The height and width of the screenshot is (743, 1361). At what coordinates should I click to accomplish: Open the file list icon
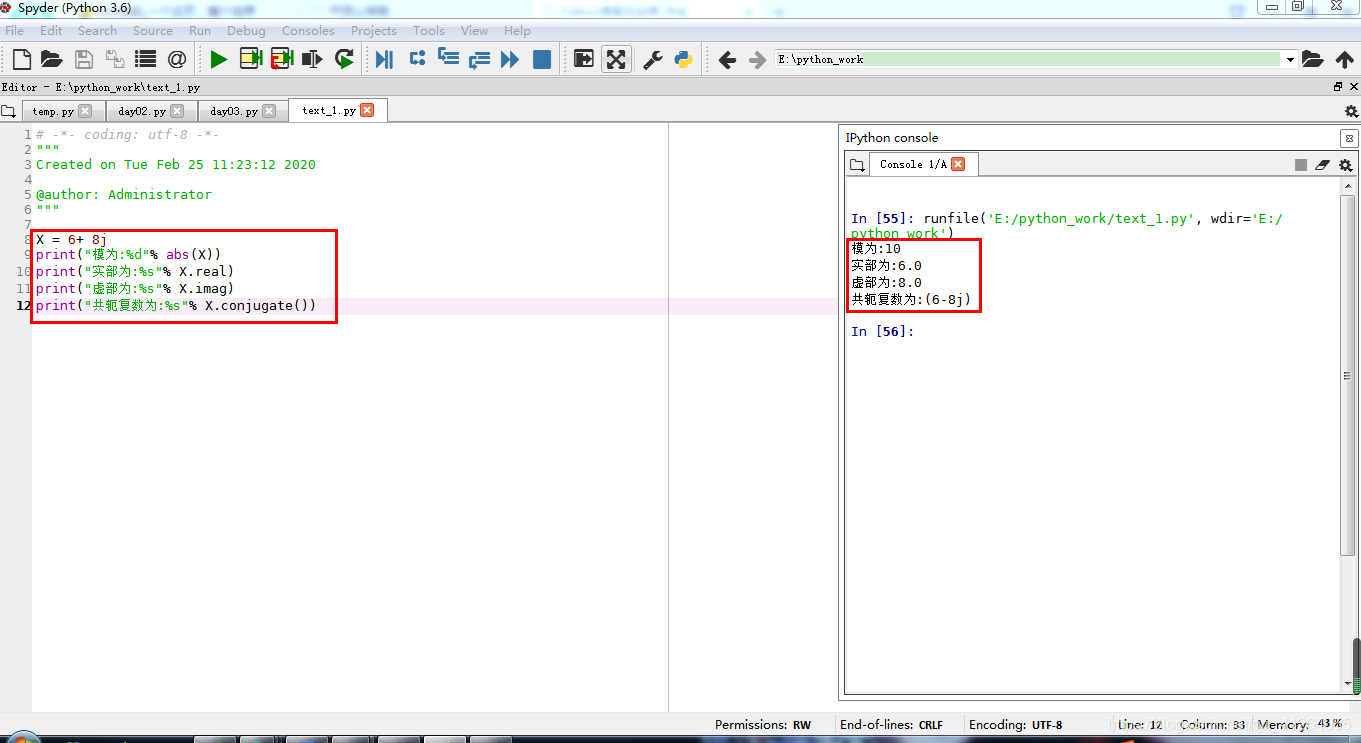(146, 60)
